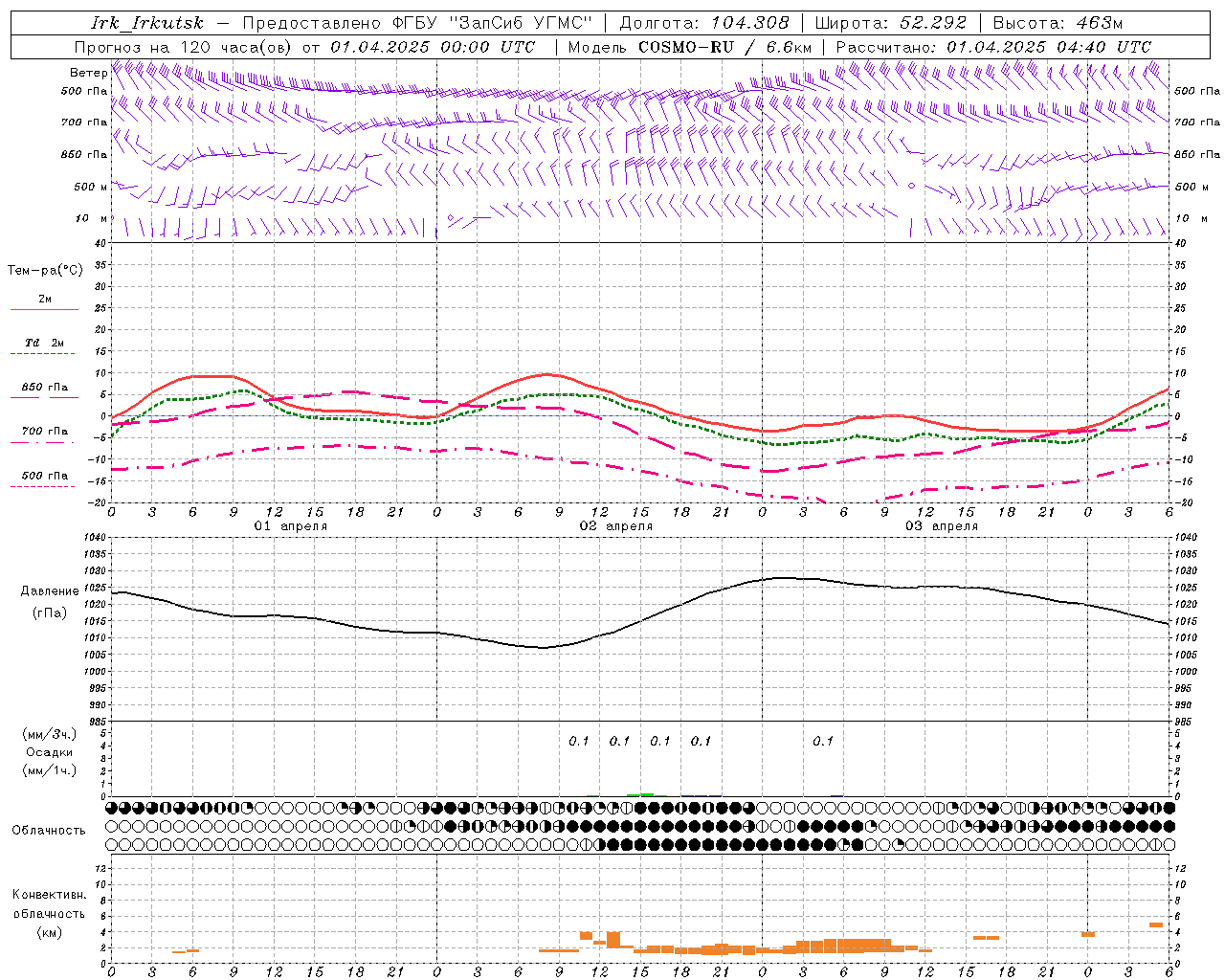Click the longitude value "Долгота: 104.308"
This screenshot has width=1225, height=980.
click(704, 23)
